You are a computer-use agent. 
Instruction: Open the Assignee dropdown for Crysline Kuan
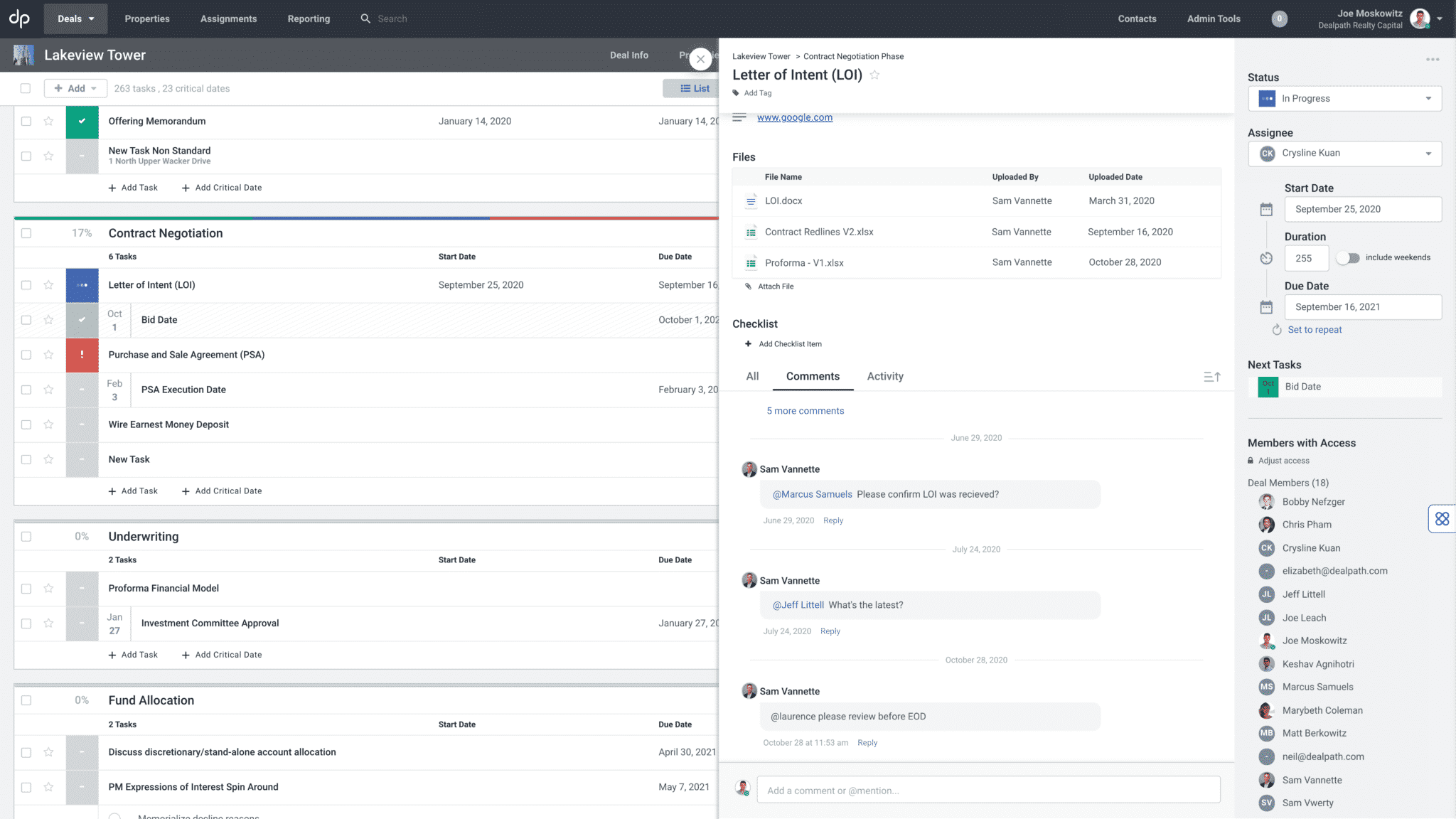pyautogui.click(x=1344, y=154)
